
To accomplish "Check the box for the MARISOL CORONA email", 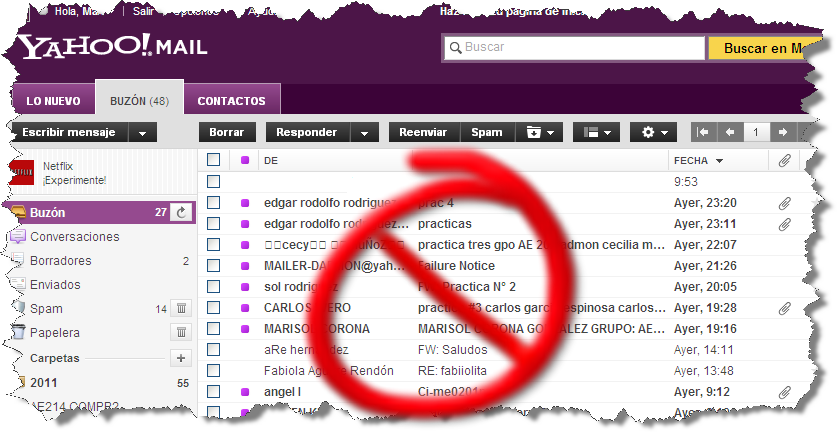I will 214,328.
